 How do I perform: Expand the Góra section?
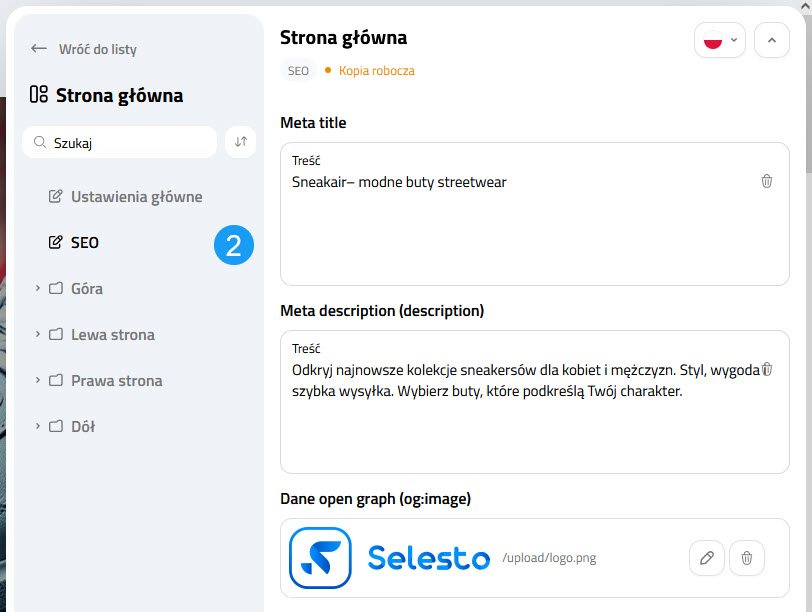(37, 288)
